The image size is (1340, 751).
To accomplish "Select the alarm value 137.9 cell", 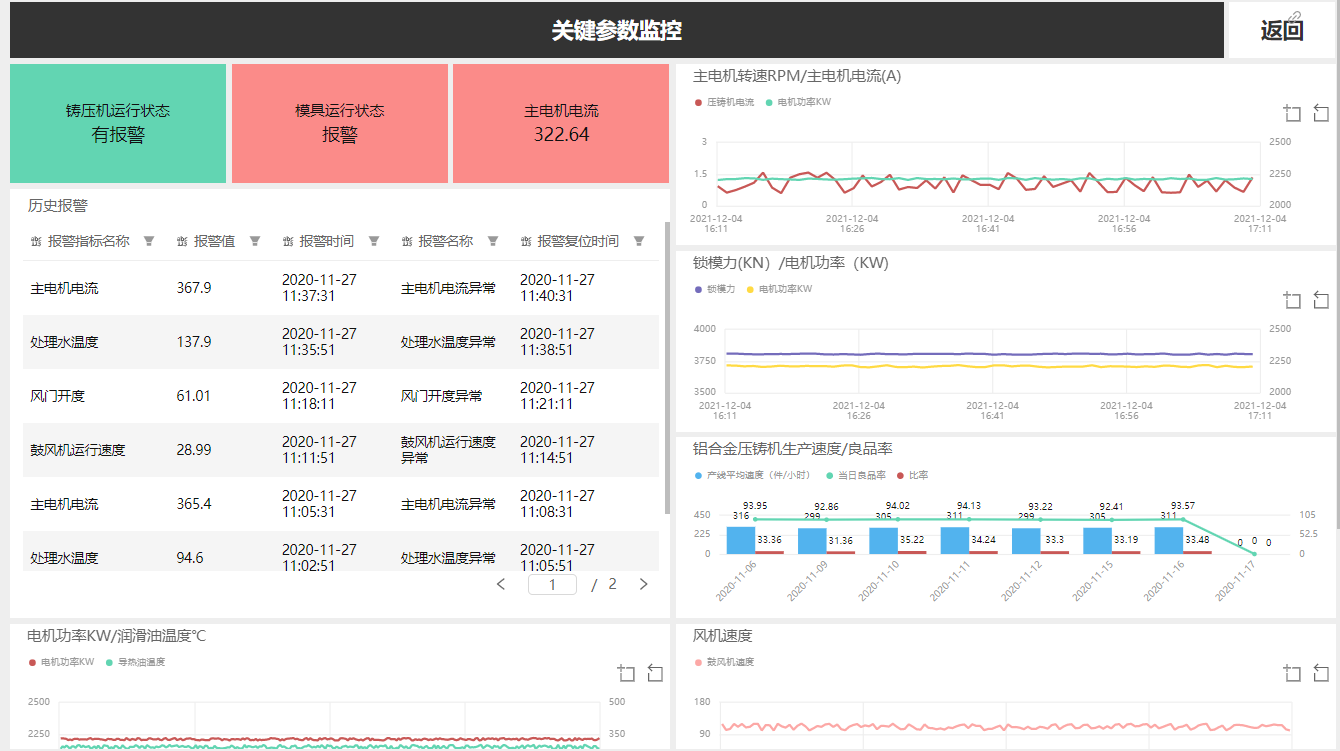I will (194, 342).
